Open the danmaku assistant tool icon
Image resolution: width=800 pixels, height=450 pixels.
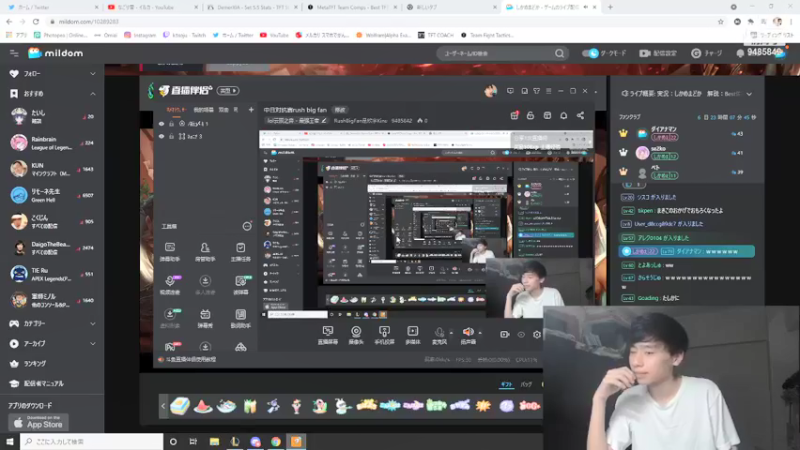click(170, 247)
